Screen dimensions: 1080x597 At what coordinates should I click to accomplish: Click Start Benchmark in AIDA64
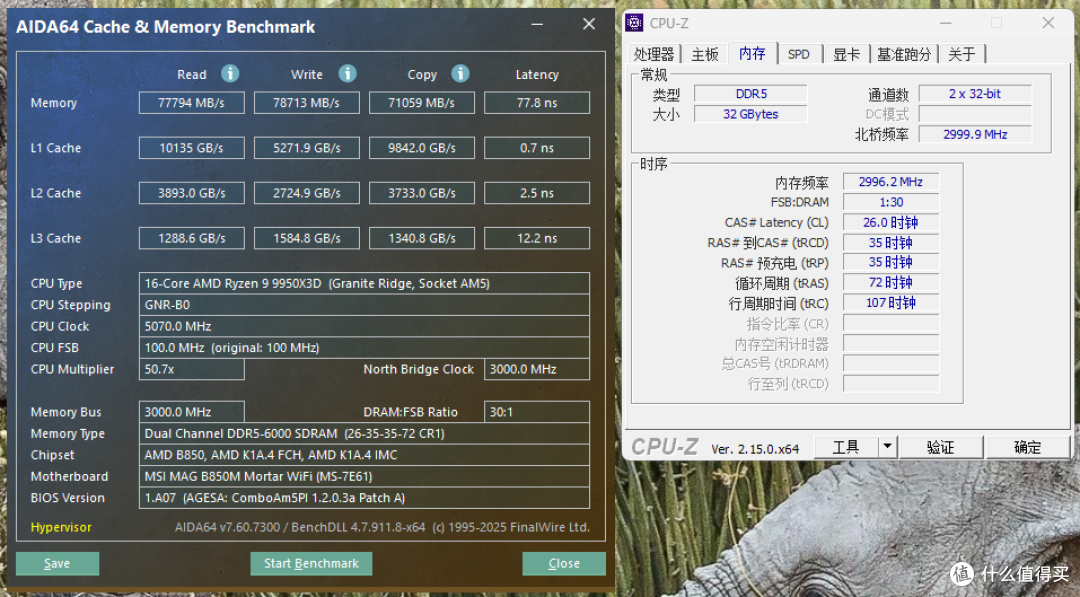[311, 563]
